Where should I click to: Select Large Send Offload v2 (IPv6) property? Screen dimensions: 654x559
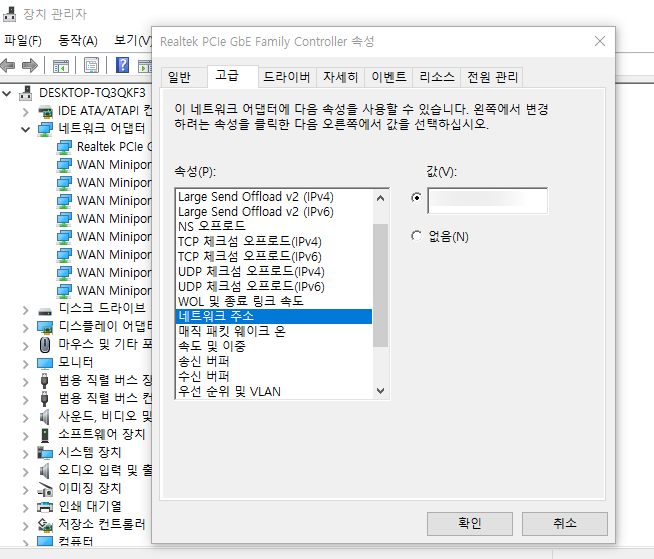tap(274, 212)
